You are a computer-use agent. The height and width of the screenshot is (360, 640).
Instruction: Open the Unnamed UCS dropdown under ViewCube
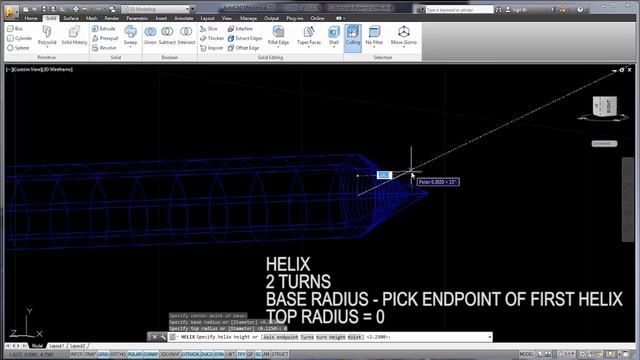tap(604, 144)
